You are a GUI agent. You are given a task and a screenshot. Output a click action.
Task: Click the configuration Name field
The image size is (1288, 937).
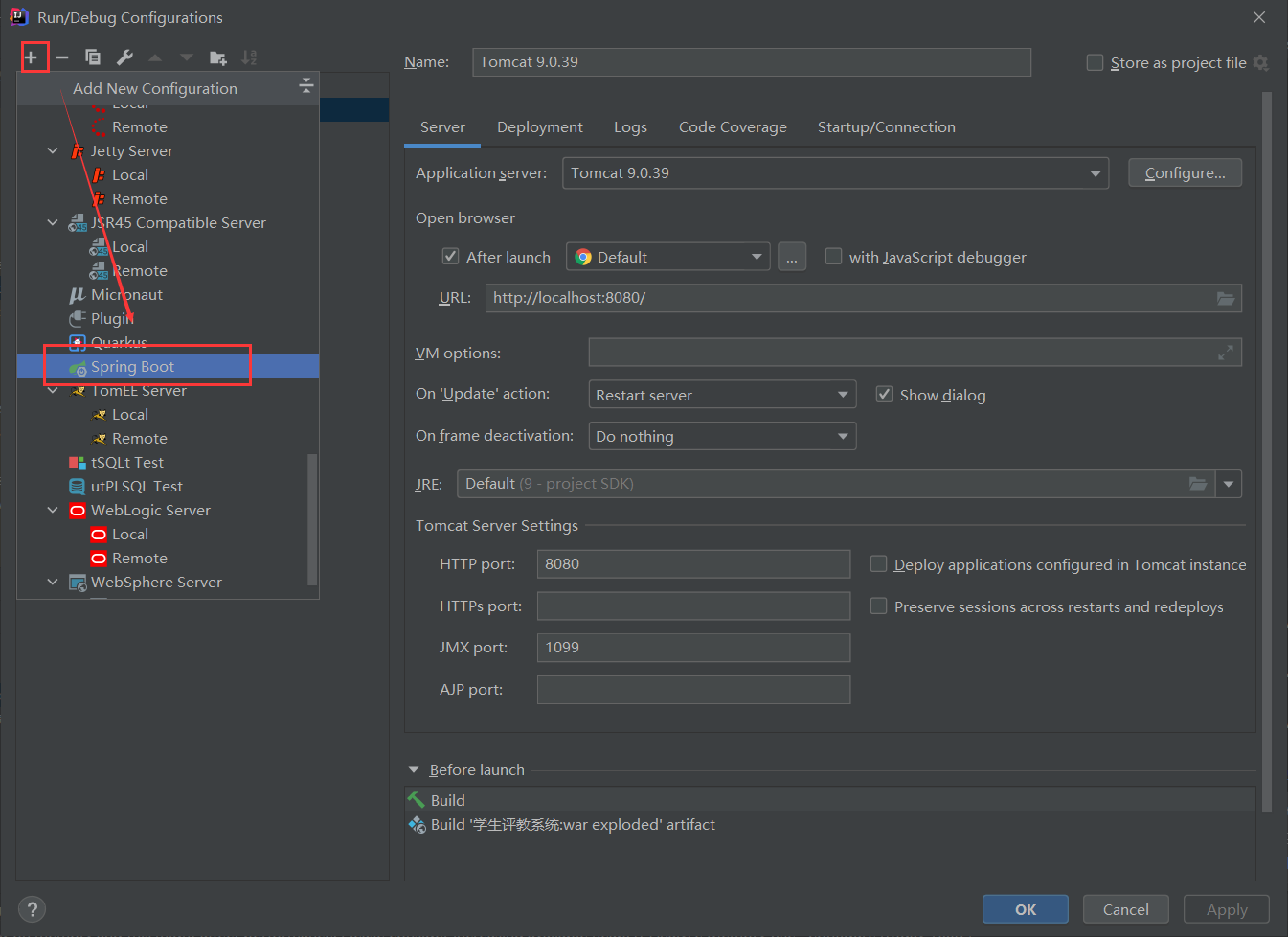752,62
